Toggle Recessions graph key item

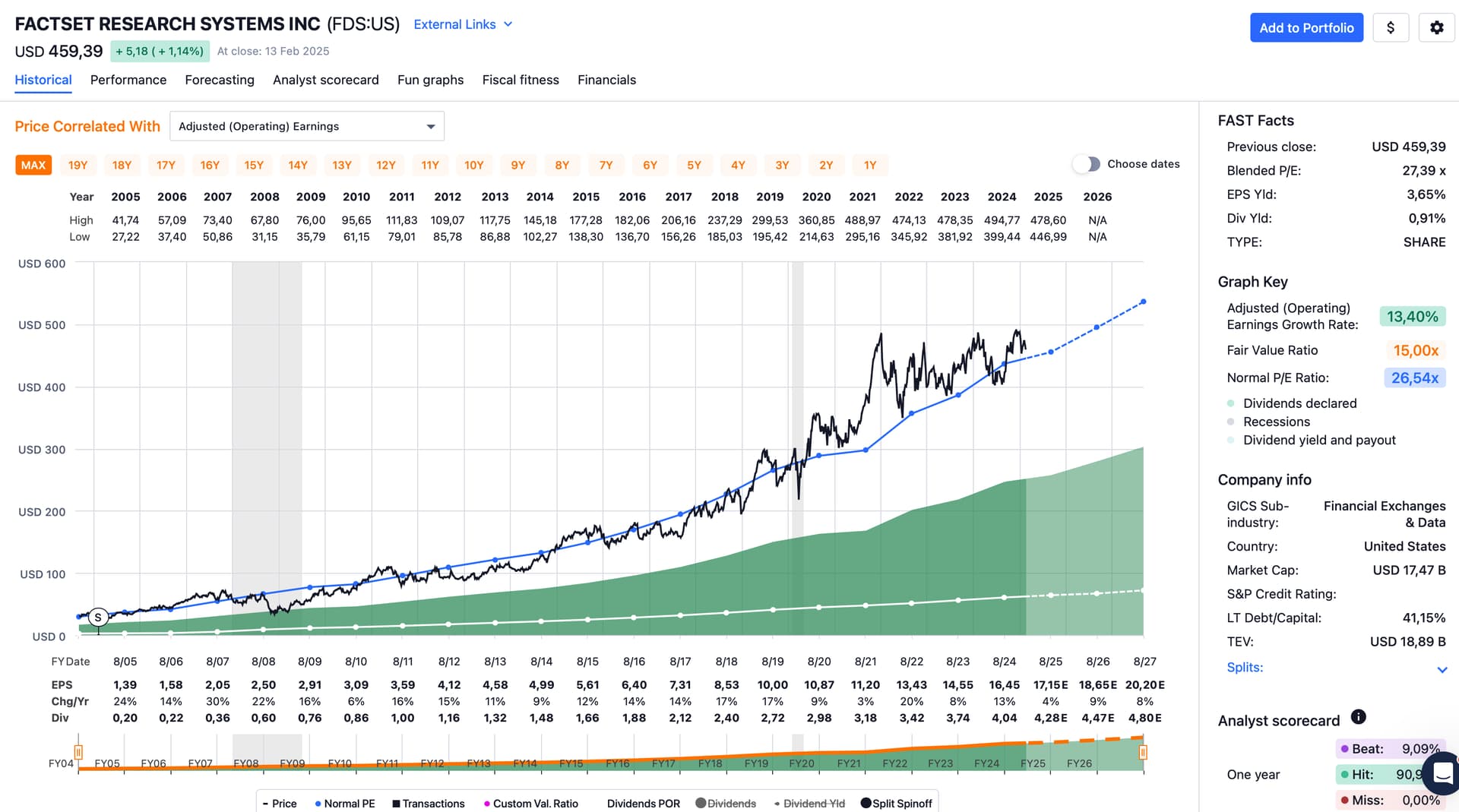pyautogui.click(x=1268, y=422)
